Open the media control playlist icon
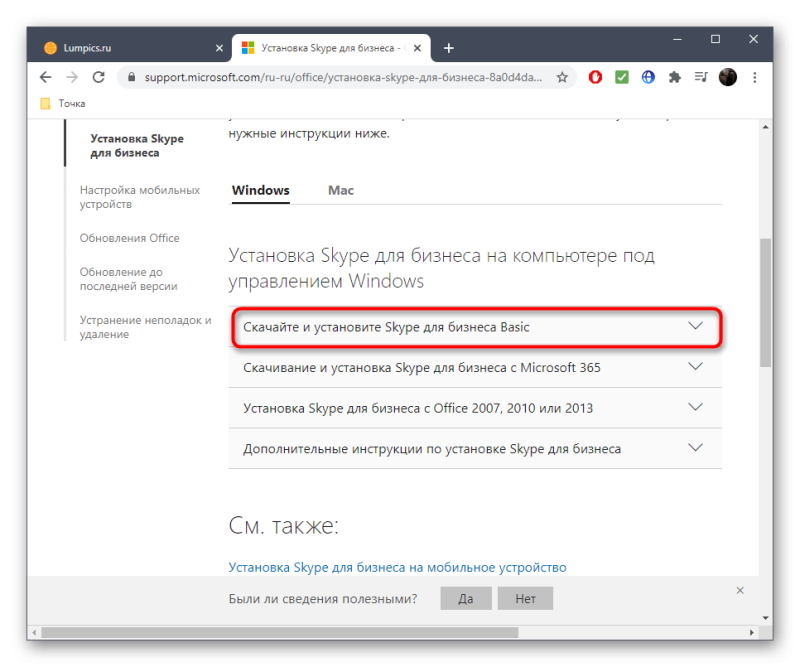The width and height of the screenshot is (800, 667). coord(701,77)
